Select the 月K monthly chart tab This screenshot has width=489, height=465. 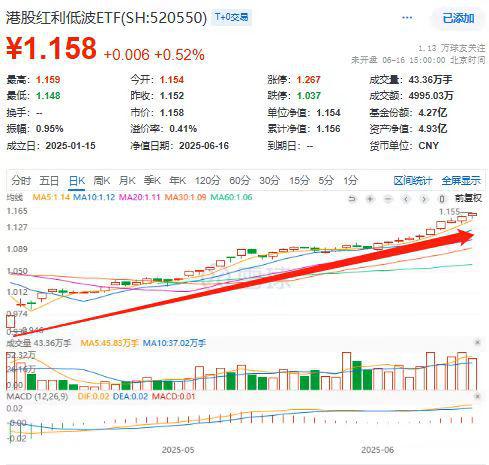pos(127,181)
